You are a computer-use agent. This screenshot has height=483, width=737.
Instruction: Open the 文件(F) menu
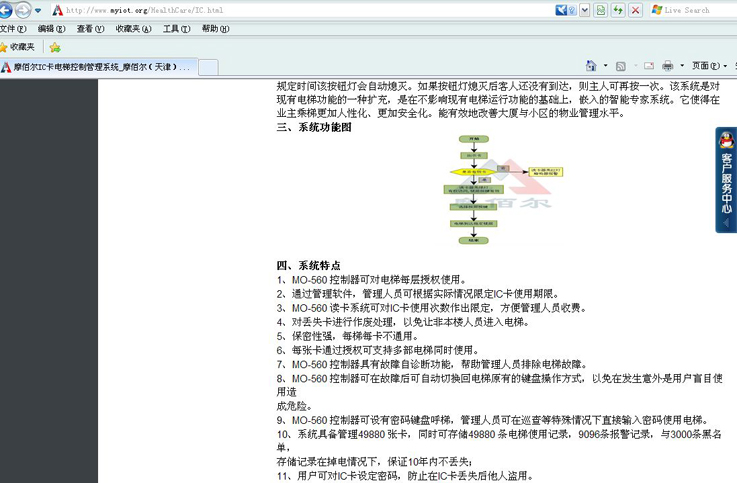(13, 29)
